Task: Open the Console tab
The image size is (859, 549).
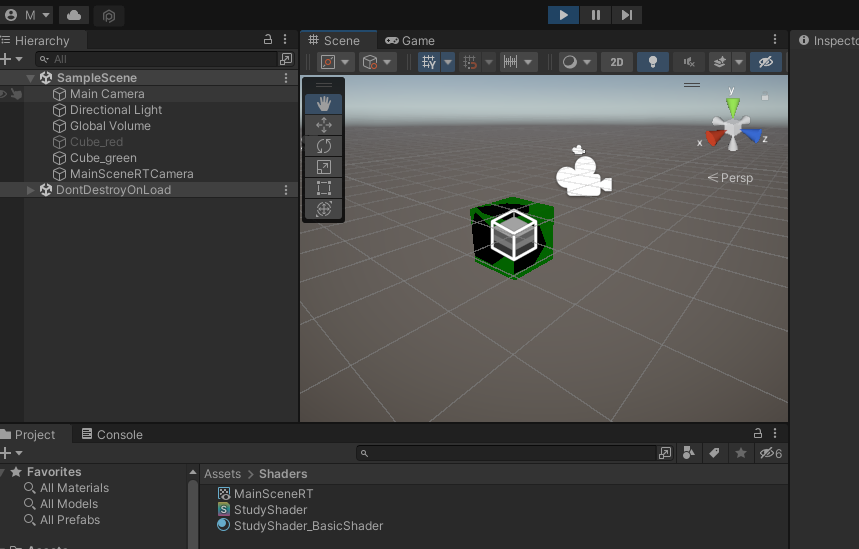Action: [112, 435]
